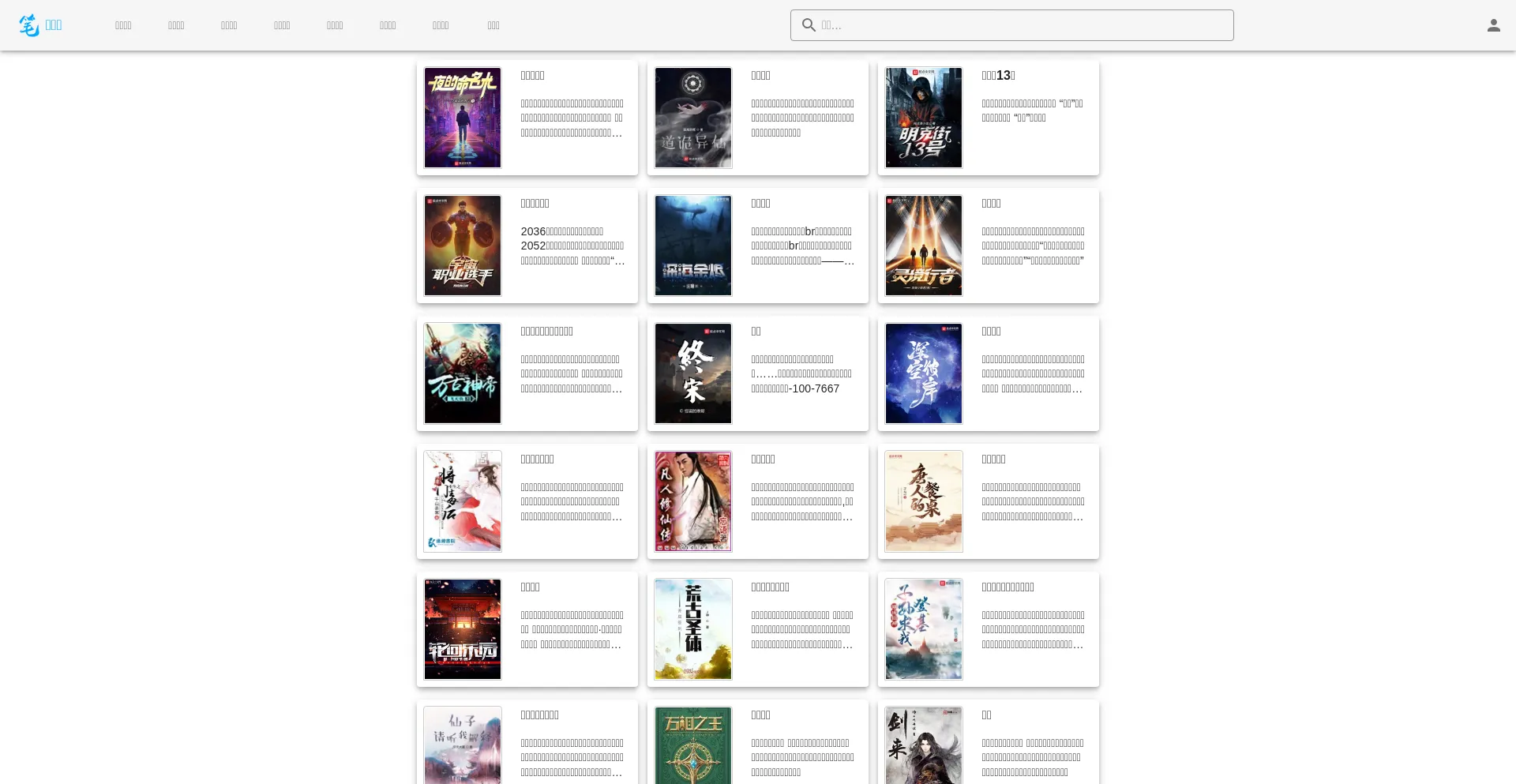Open the 深空彼岸 cover image
This screenshot has width=1516, height=784.
pyautogui.click(x=924, y=373)
